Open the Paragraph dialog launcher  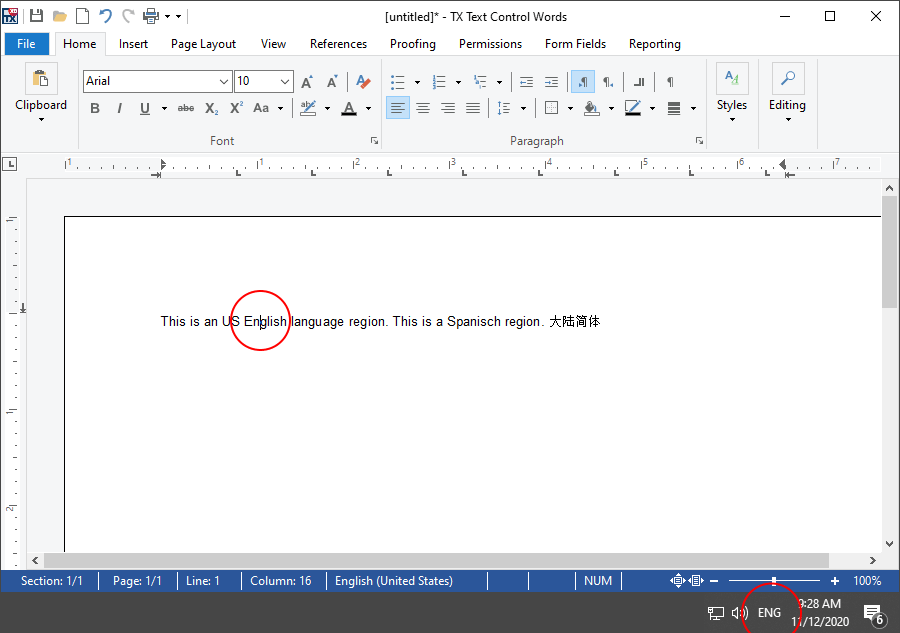[699, 141]
